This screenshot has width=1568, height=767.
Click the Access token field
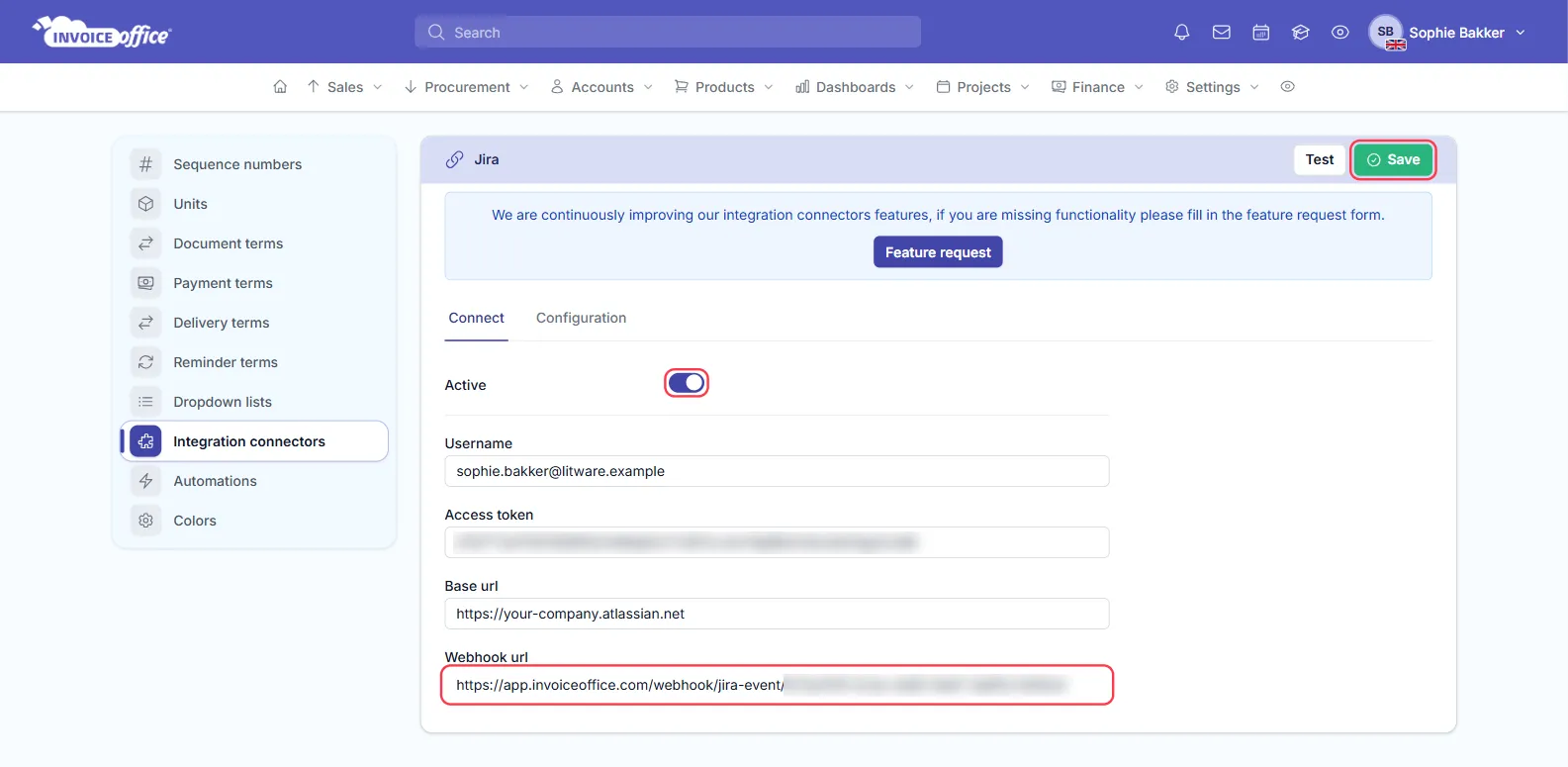point(777,542)
